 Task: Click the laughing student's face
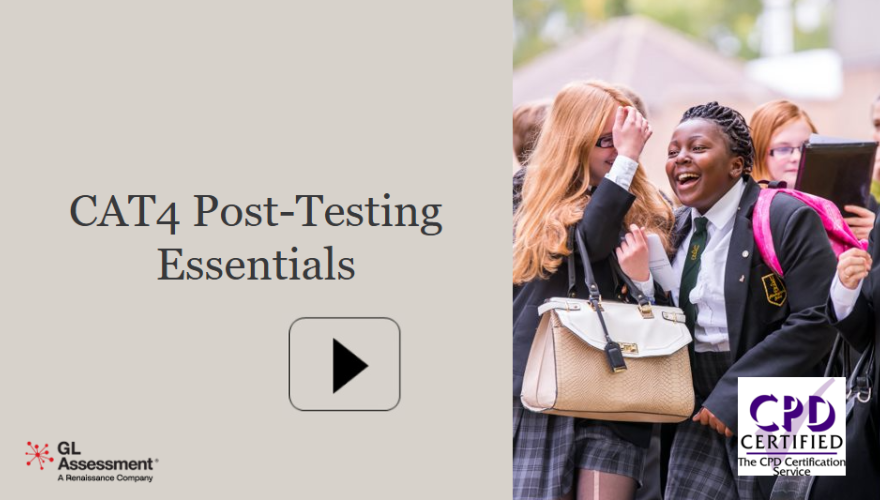click(696, 168)
